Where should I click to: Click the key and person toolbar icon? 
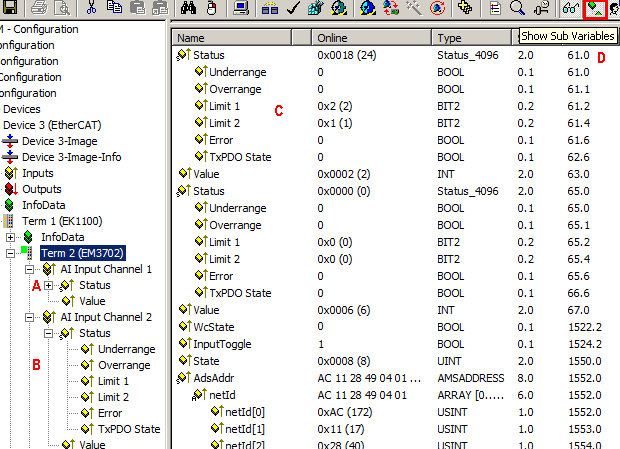pos(541,7)
